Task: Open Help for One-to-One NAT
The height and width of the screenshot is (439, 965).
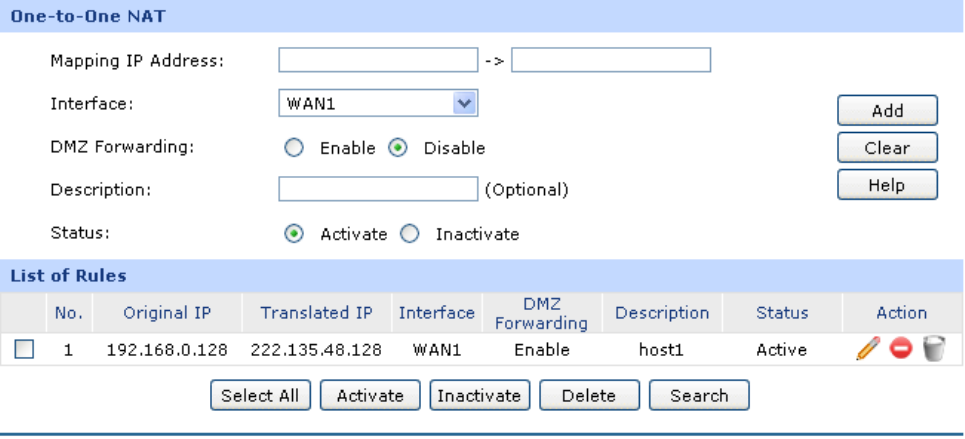Action: pyautogui.click(x=887, y=185)
